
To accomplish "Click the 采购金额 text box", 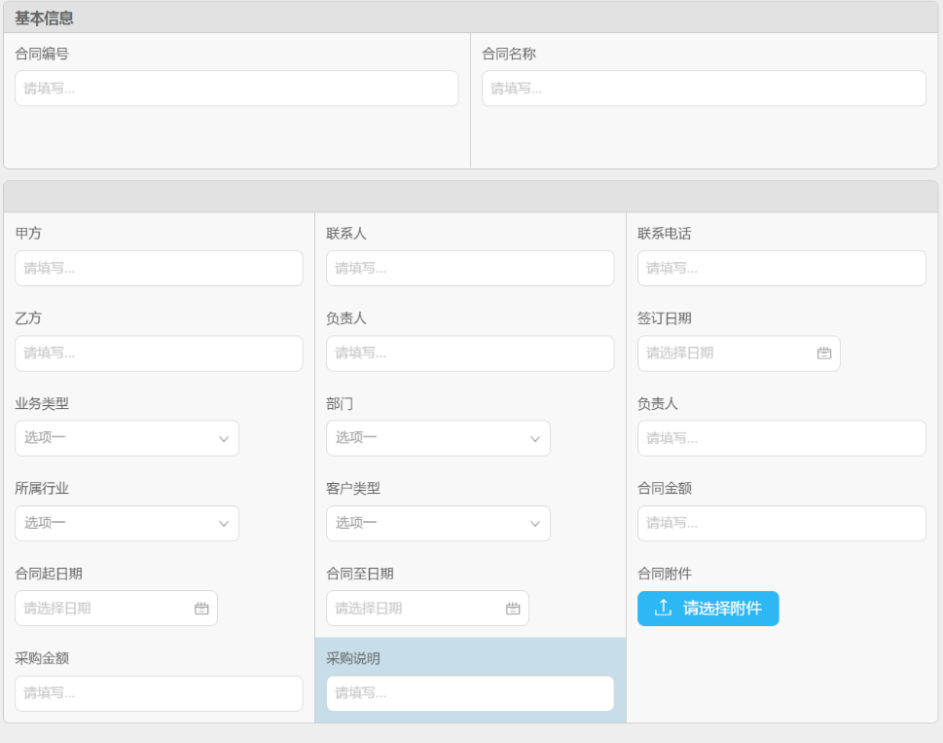I will coord(159,693).
